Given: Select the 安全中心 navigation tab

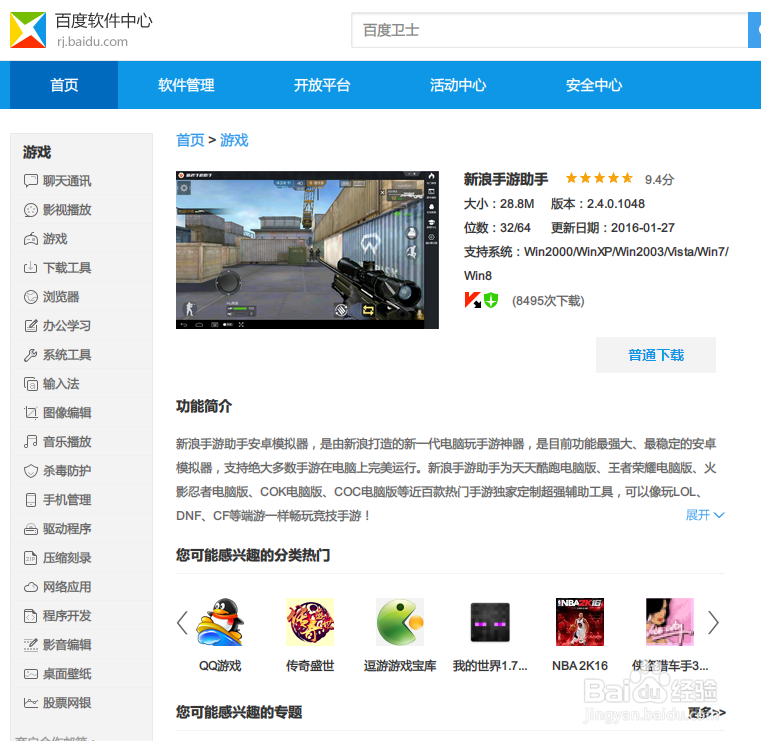Looking at the screenshot, I should point(594,85).
